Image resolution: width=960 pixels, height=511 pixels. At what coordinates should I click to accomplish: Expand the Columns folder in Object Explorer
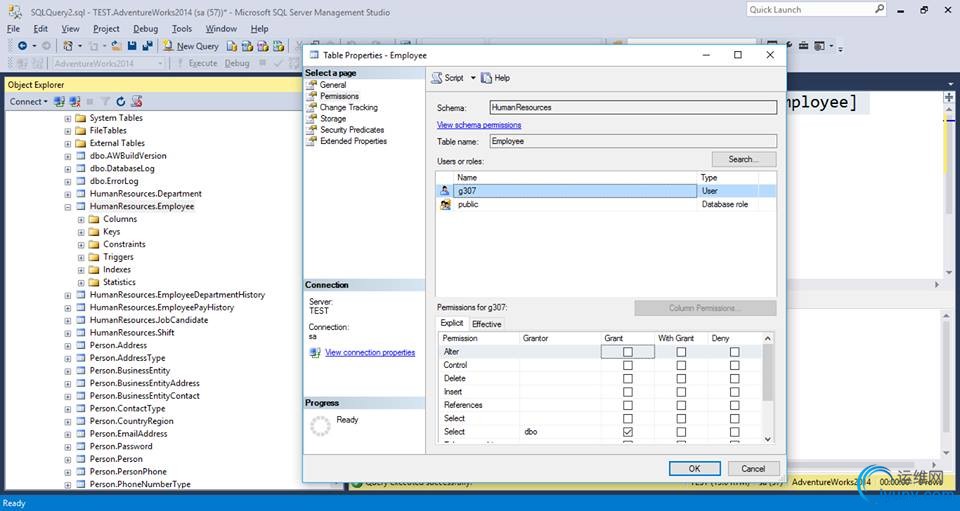pyautogui.click(x=82, y=219)
